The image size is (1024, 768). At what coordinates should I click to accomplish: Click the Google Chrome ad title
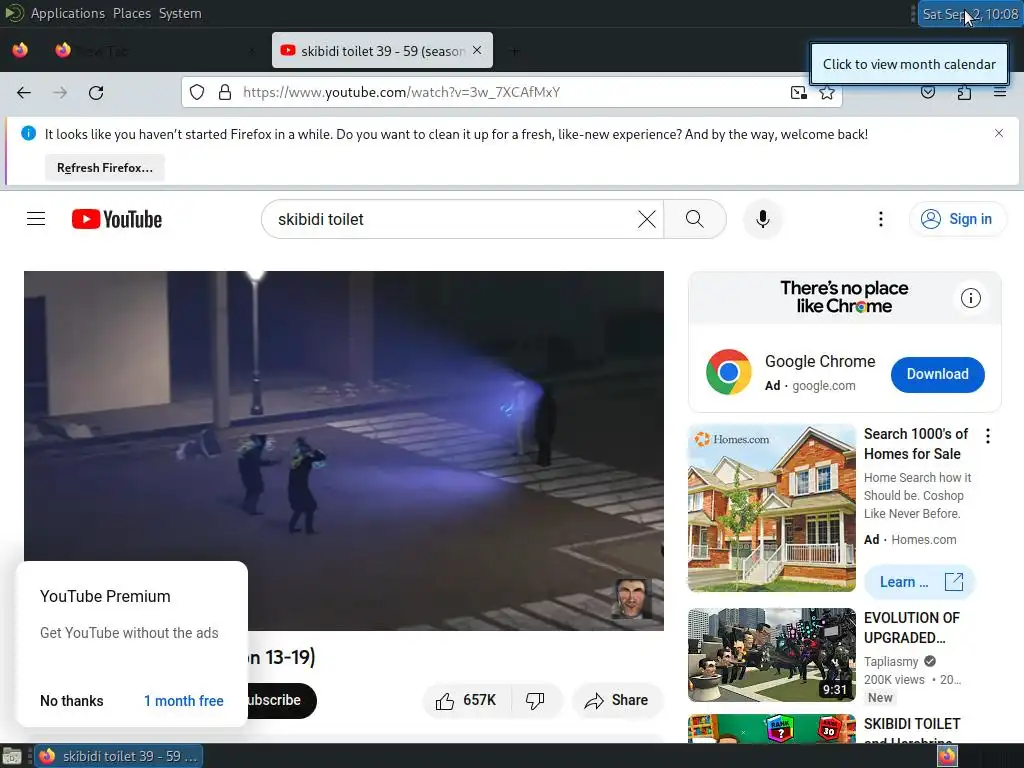coord(820,361)
